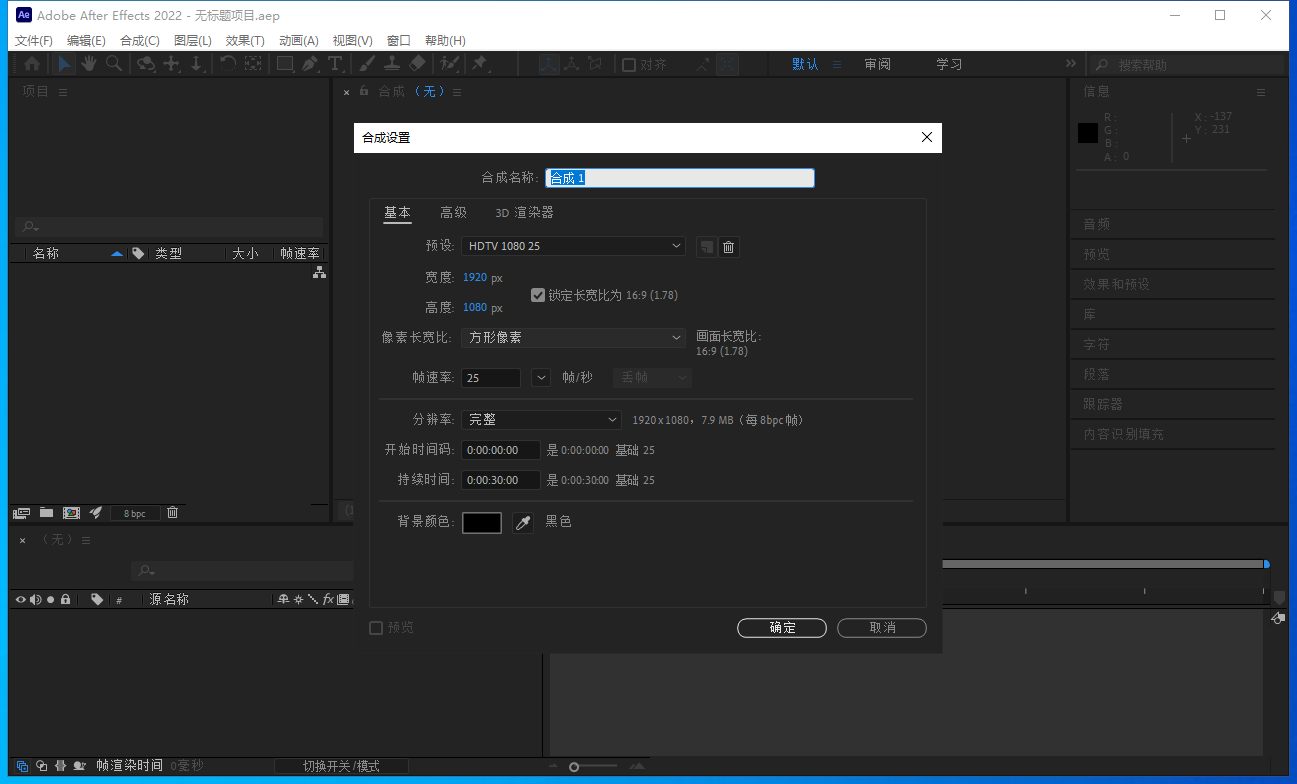1297x784 pixels.
Task: Click the Create New Composition icon
Action: tap(70, 512)
